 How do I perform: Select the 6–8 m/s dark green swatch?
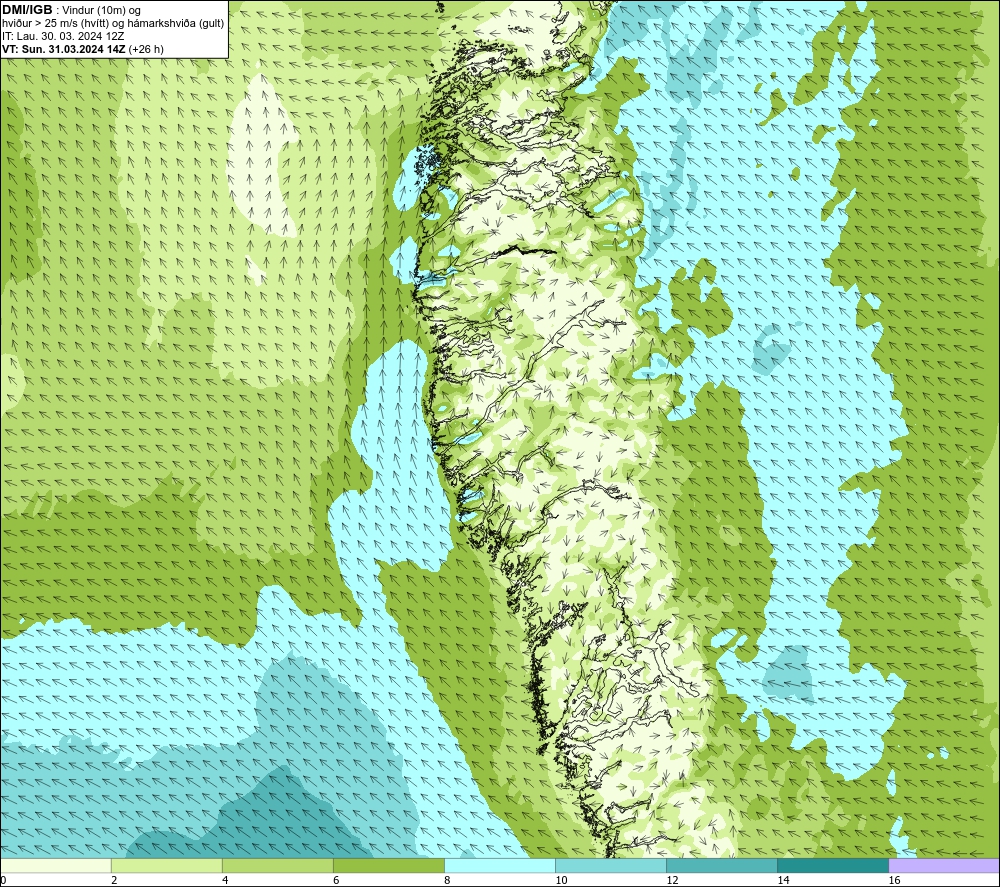click(x=388, y=865)
